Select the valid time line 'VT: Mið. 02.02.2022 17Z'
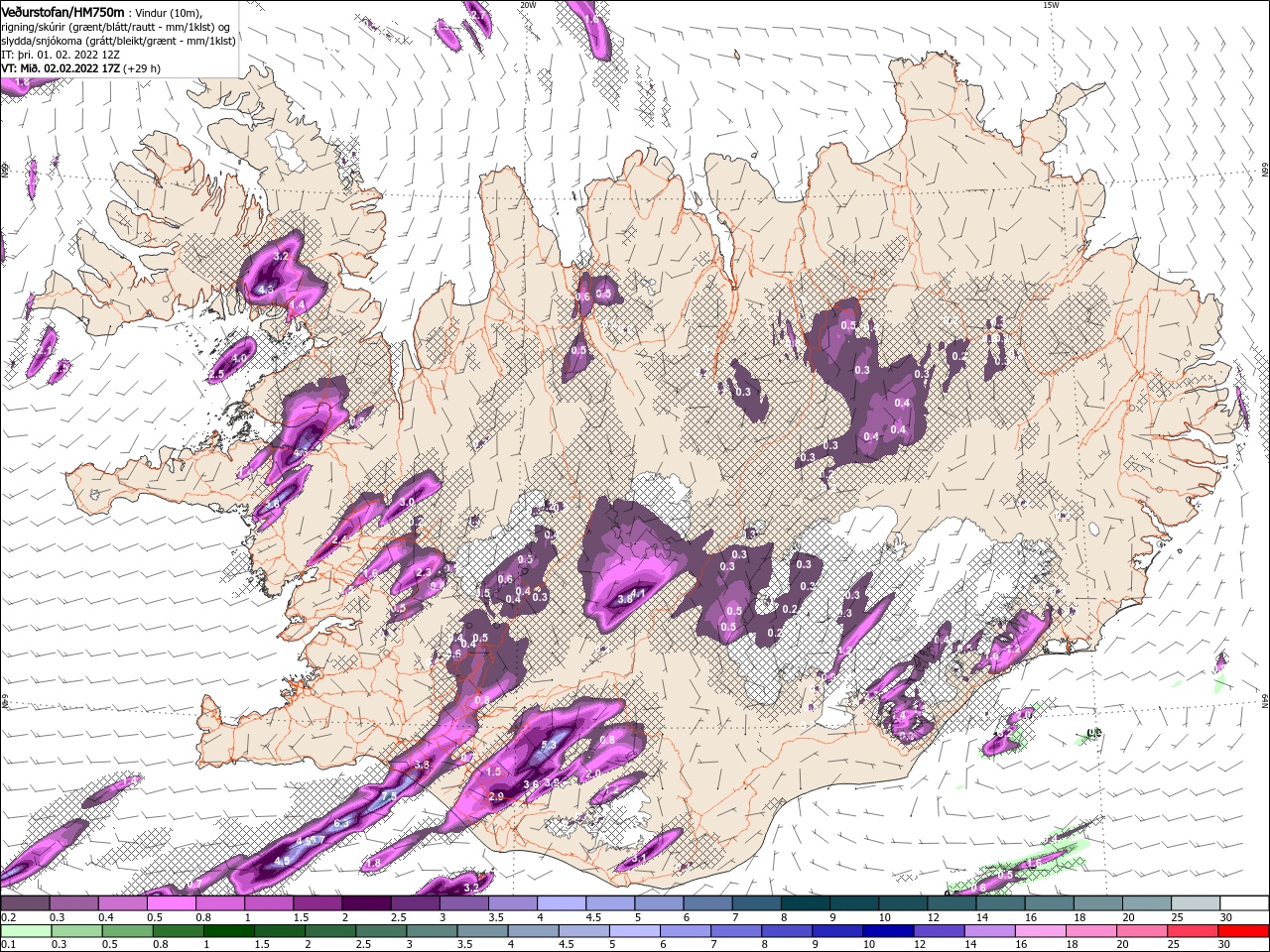 coord(61,68)
